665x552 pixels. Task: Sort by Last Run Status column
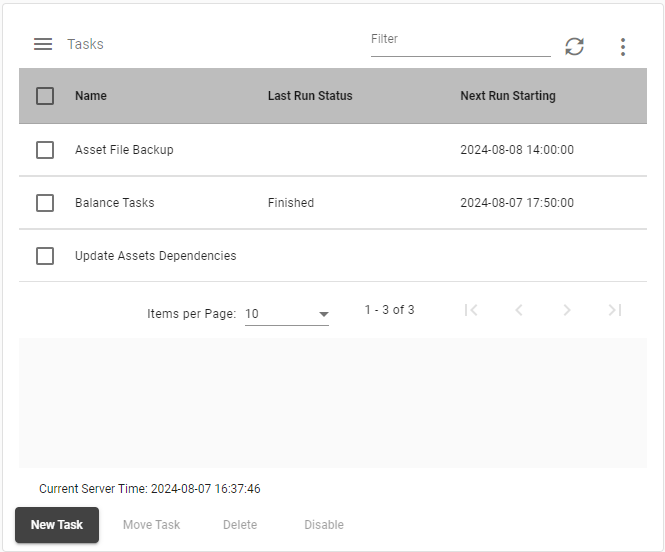310,96
